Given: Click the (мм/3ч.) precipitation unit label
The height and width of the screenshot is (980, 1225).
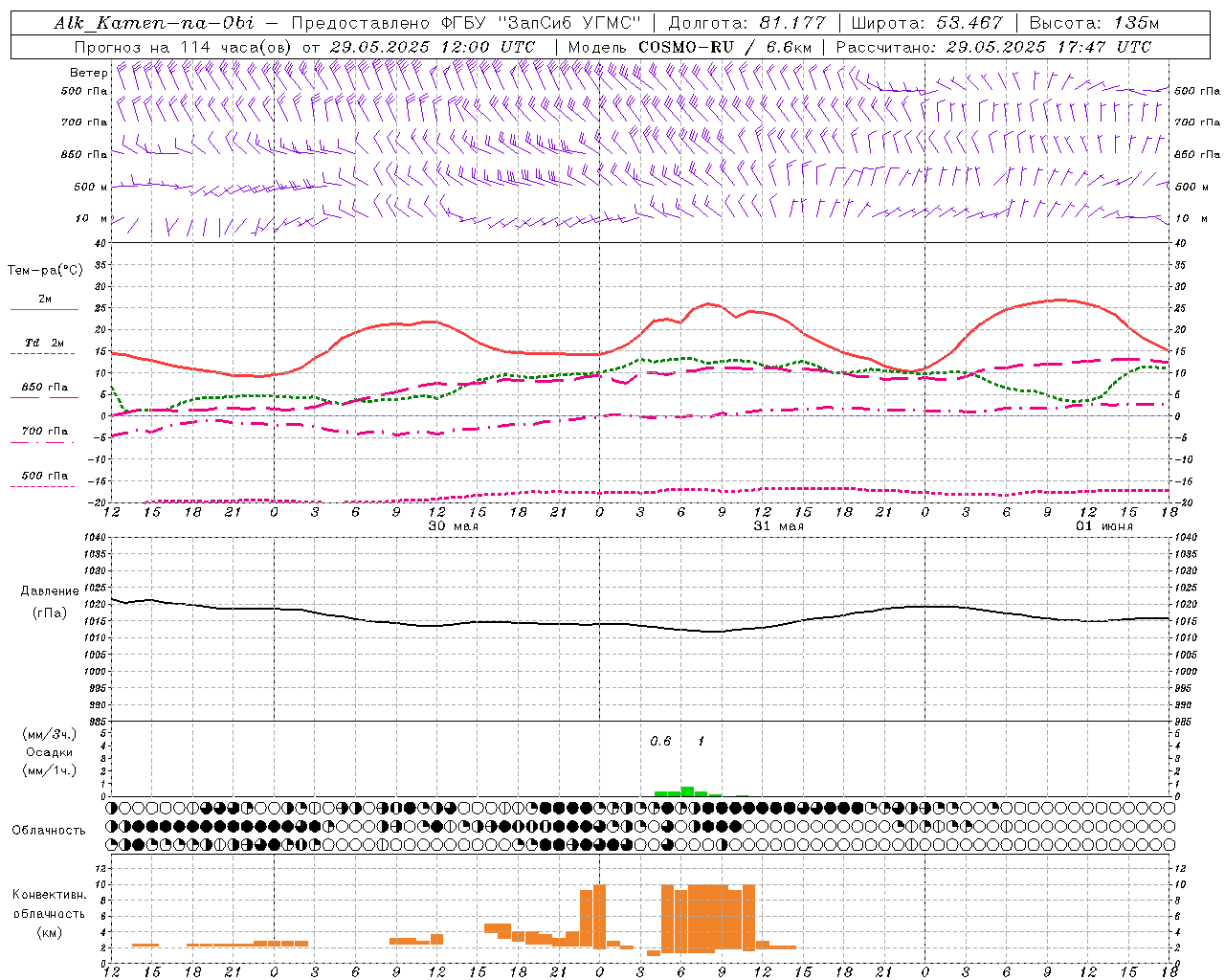Looking at the screenshot, I should tap(50, 734).
